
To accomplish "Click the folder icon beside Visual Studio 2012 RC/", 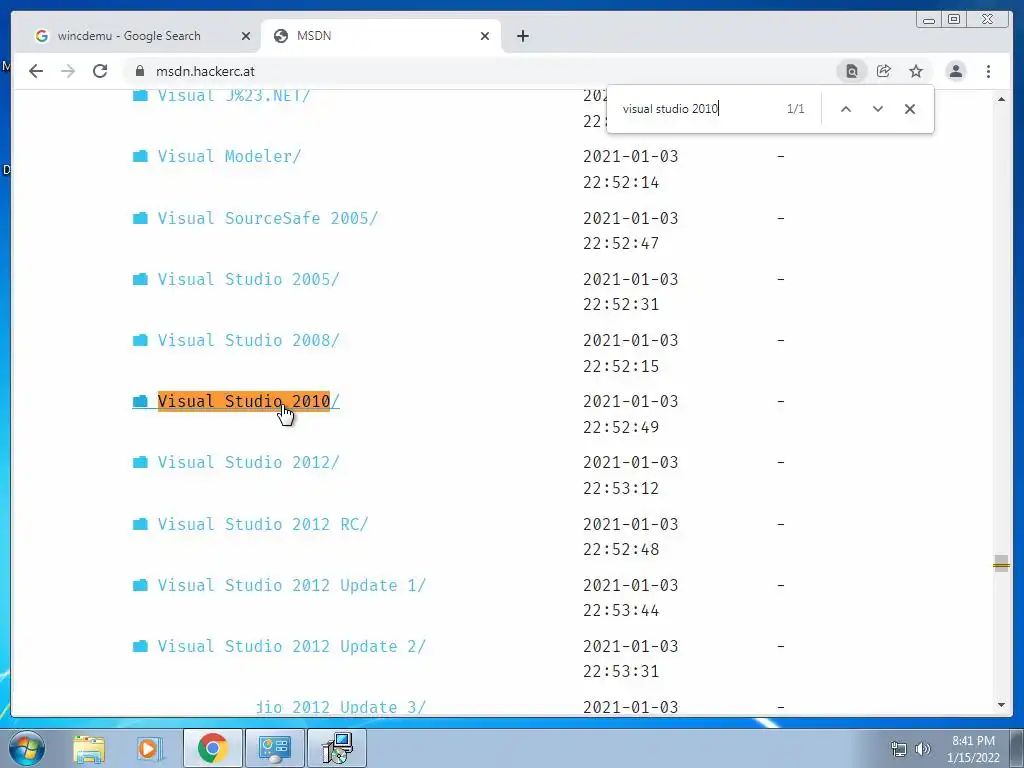I will (140, 524).
